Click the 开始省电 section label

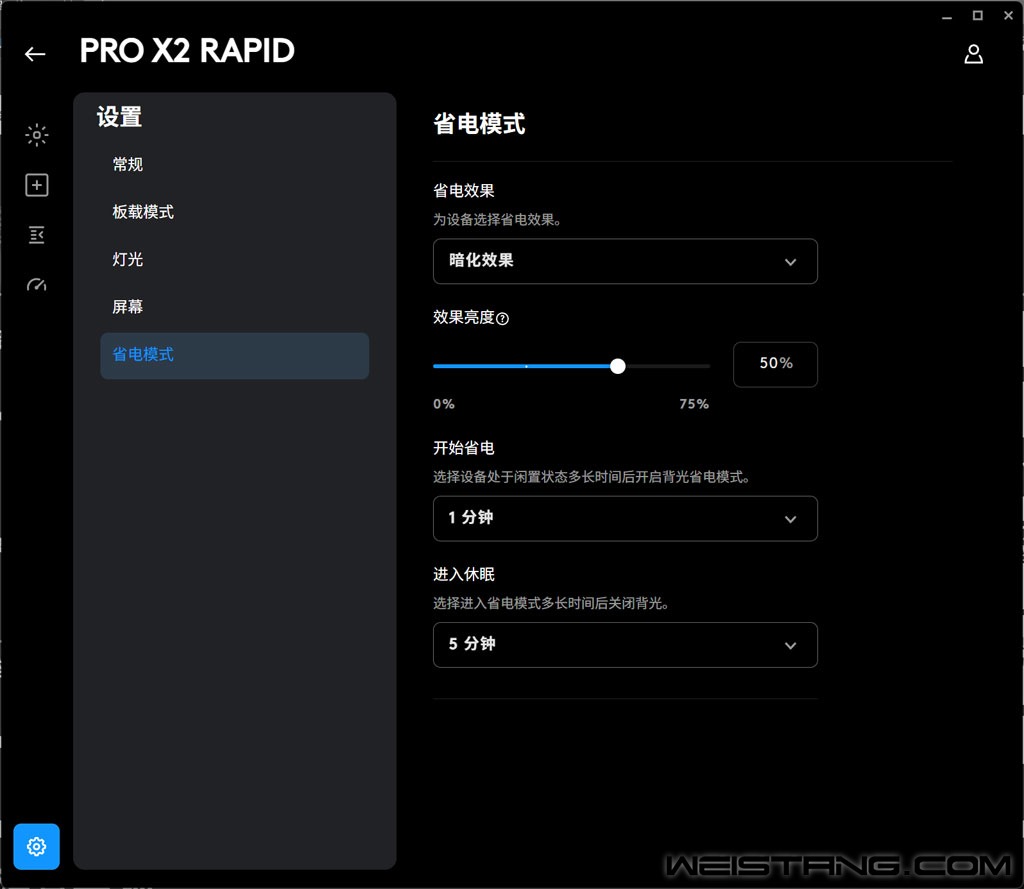tap(464, 448)
